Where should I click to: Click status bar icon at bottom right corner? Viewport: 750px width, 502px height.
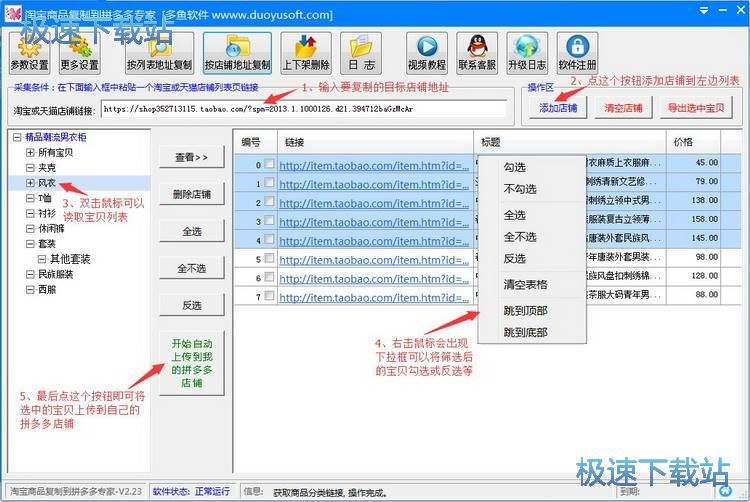[x=726, y=491]
